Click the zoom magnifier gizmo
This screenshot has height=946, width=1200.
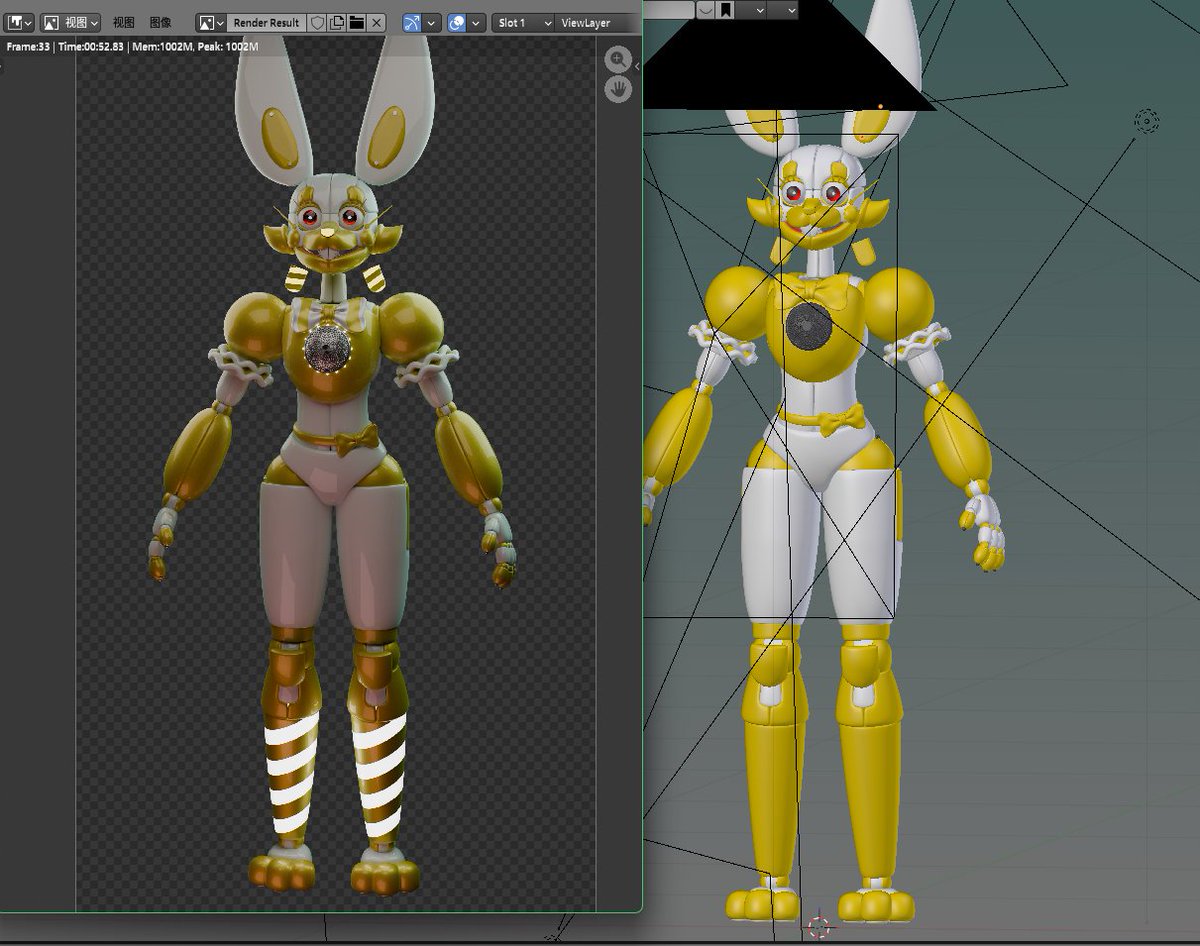619,59
